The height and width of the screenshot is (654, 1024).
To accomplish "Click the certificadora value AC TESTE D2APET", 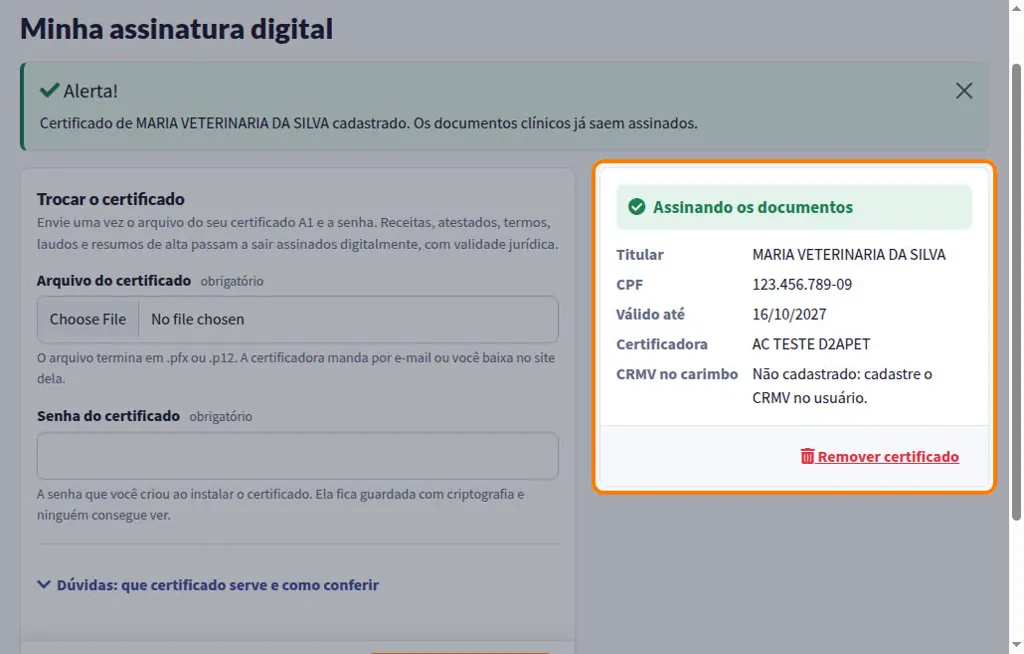I will [x=811, y=344].
